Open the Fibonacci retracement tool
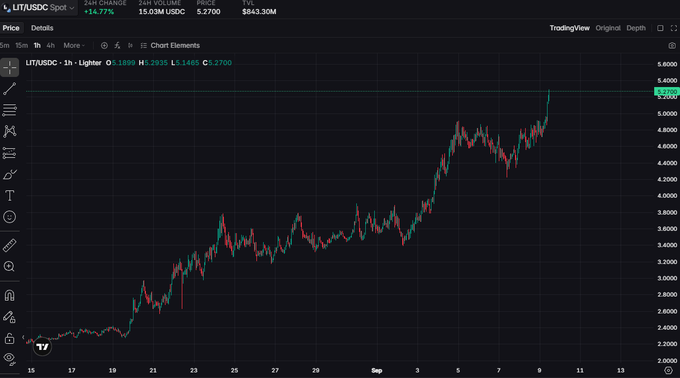Screen dimensions: 680x378 10,110
